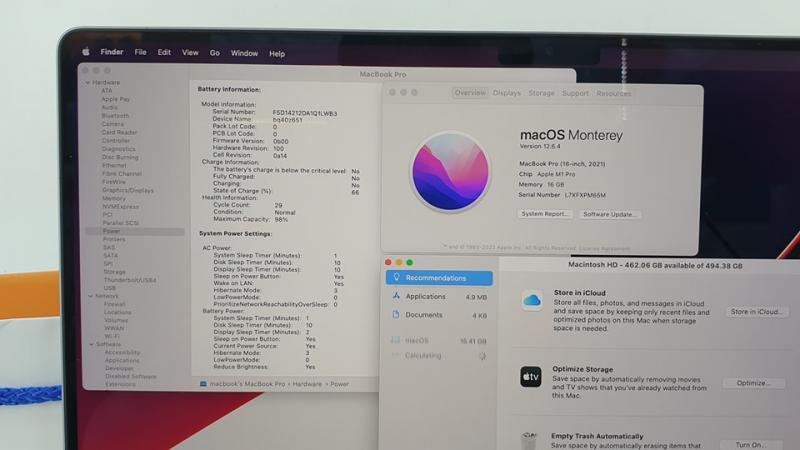Screen dimensions: 800x450
Task: Click the Documents icon in storage sidebar
Action: pyautogui.click(x=396, y=315)
